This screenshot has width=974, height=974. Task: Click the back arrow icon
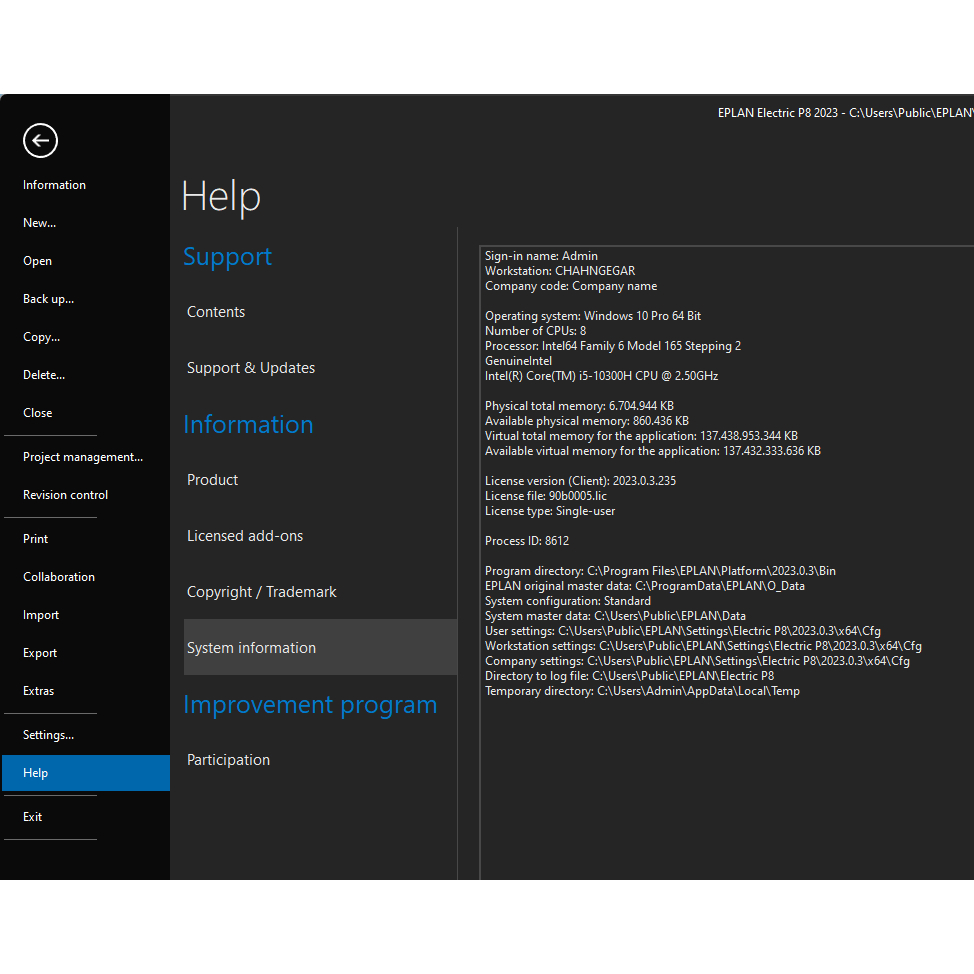pos(41,141)
